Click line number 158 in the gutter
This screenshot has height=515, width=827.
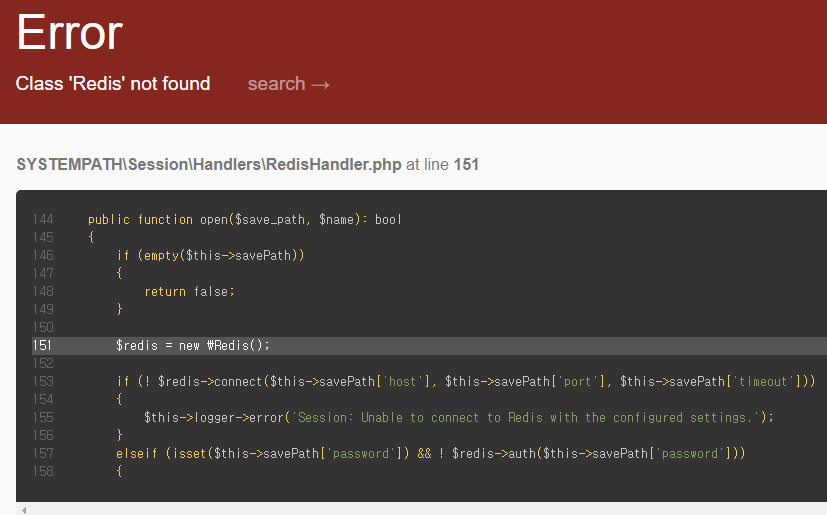[x=43, y=471]
